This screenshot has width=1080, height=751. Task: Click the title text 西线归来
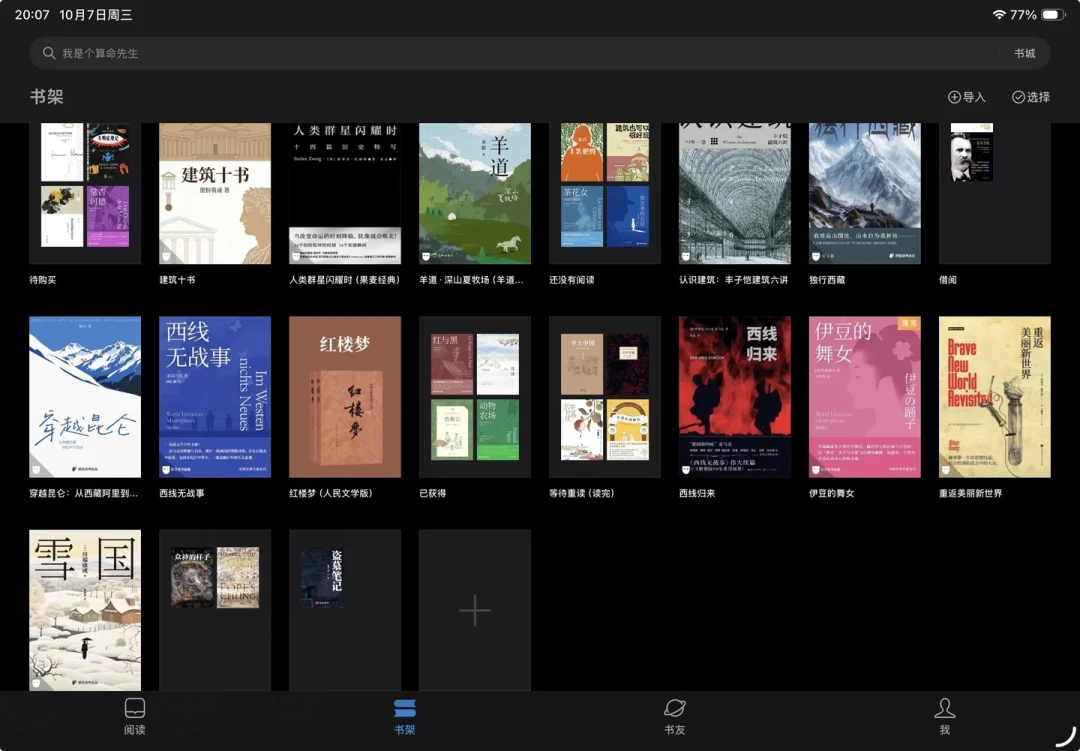pyautogui.click(x=697, y=493)
